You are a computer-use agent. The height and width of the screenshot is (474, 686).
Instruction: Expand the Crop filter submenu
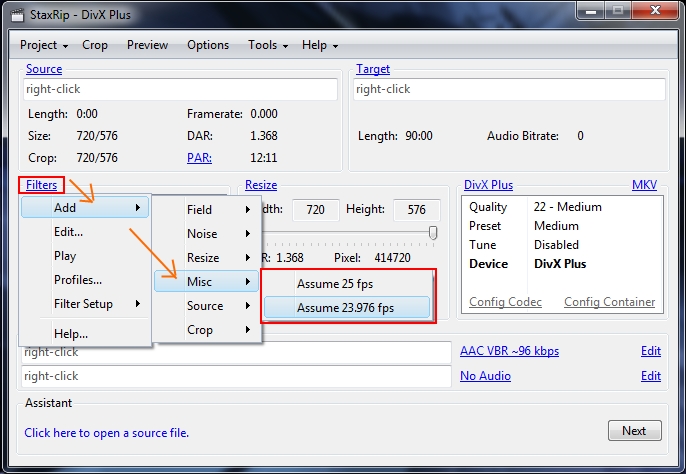(206, 330)
